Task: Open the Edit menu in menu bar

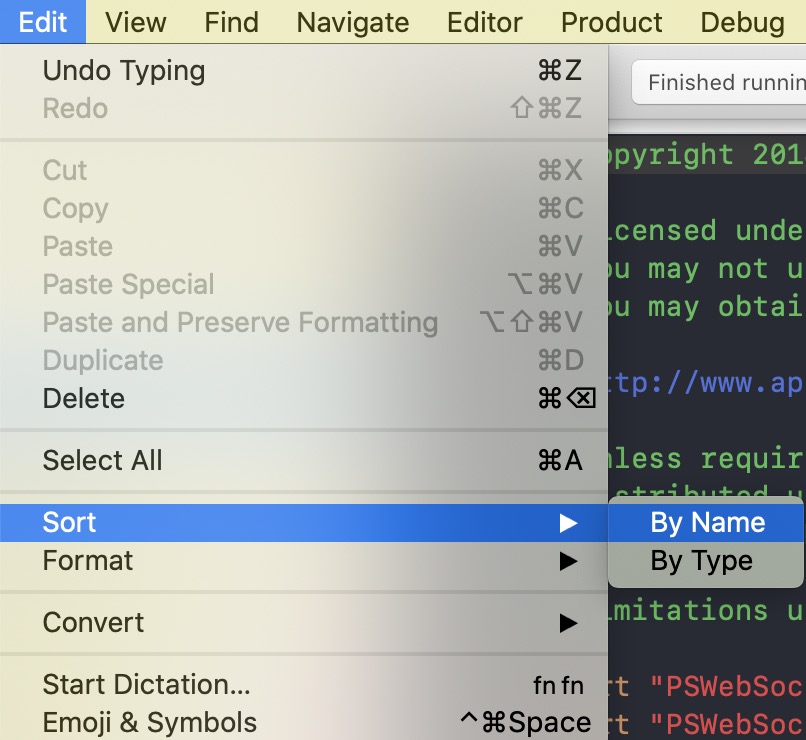Action: [x=43, y=22]
